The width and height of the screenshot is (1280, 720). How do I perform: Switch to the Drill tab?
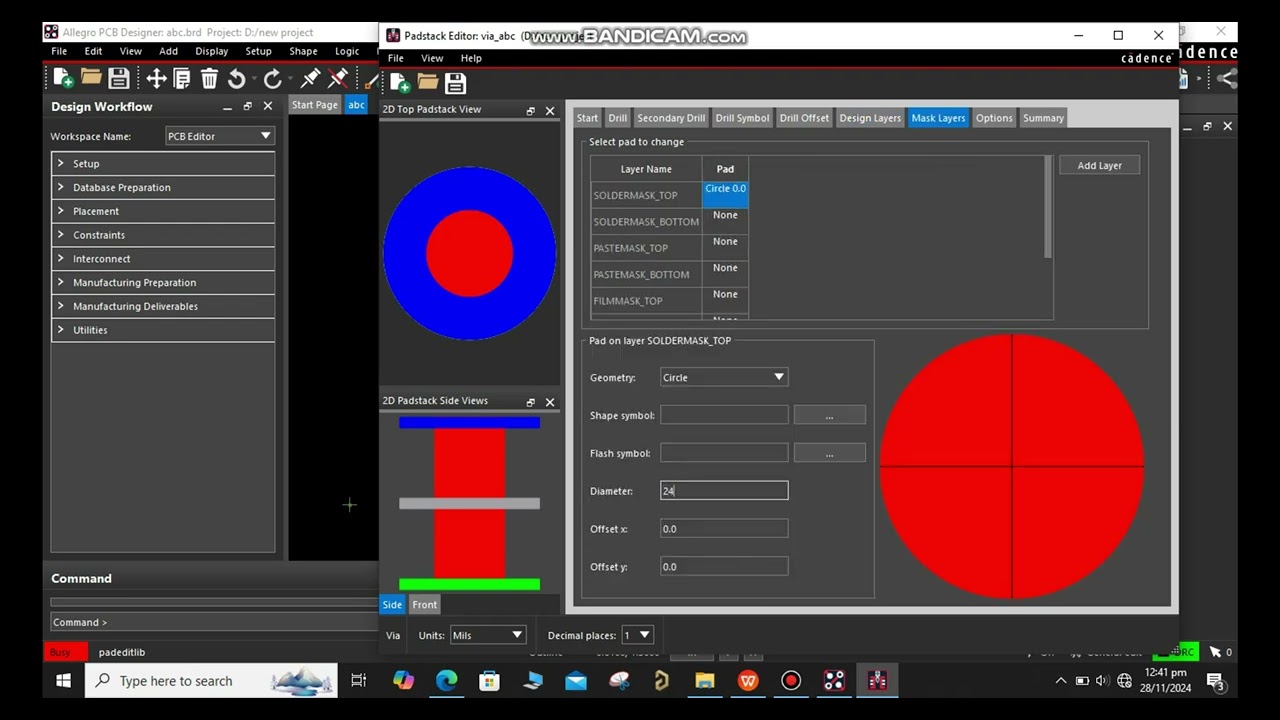pos(618,118)
